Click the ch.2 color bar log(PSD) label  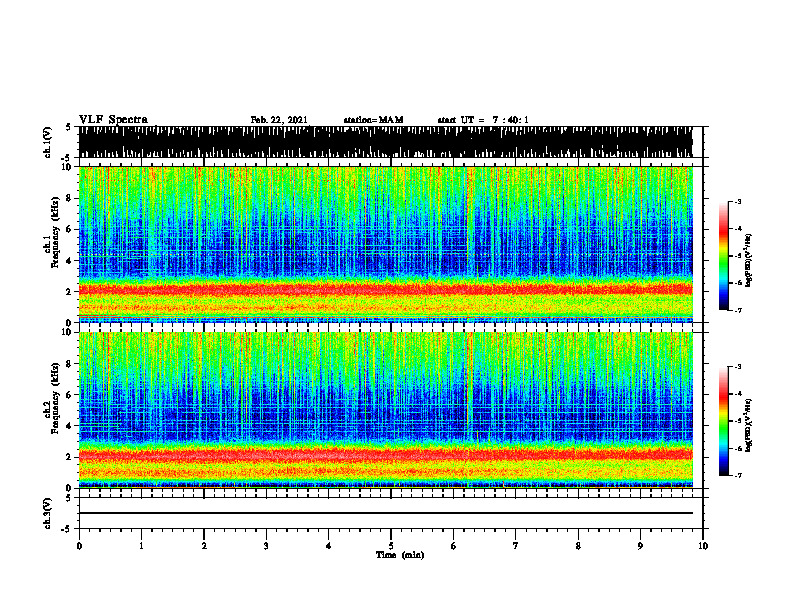point(749,425)
